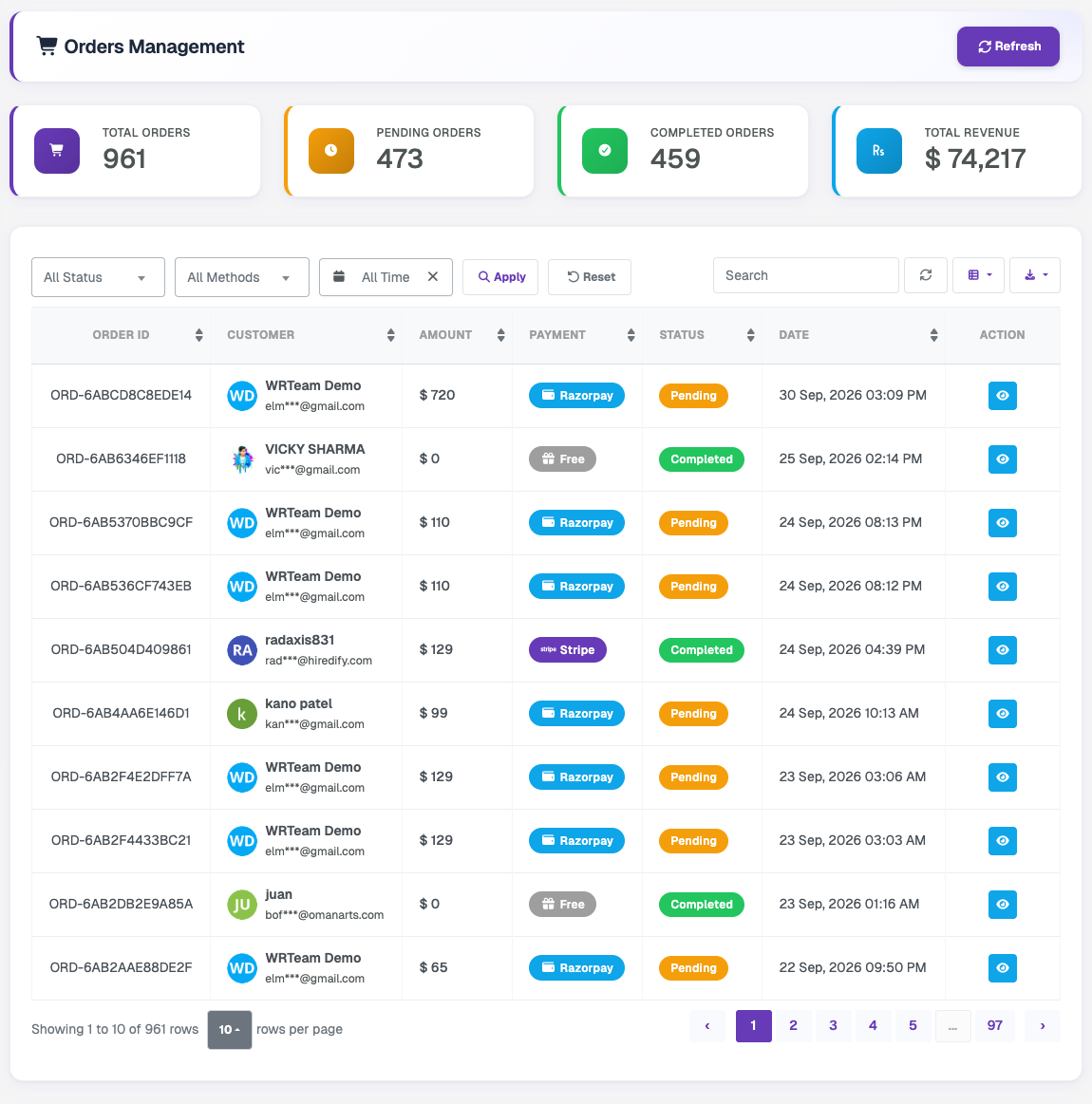
Task: Click the calendar icon in date filter
Action: (339, 276)
